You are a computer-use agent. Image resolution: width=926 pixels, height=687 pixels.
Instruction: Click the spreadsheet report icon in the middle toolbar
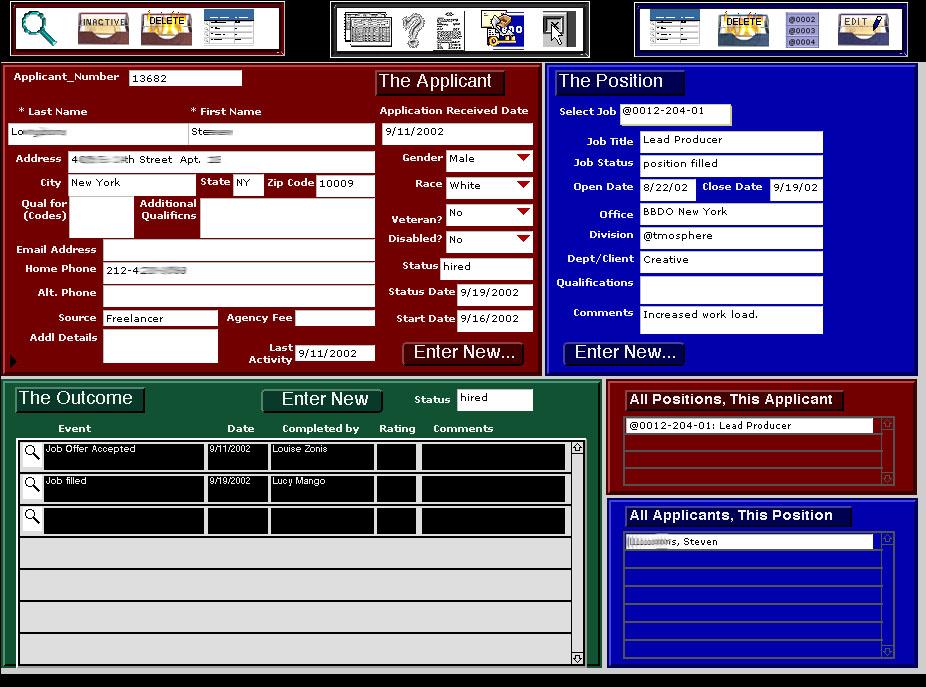[366, 30]
